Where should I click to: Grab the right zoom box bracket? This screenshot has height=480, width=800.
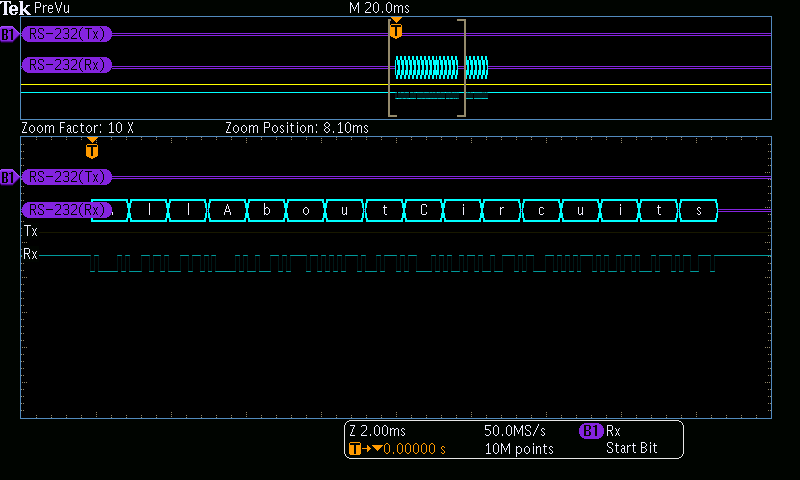(x=462, y=68)
